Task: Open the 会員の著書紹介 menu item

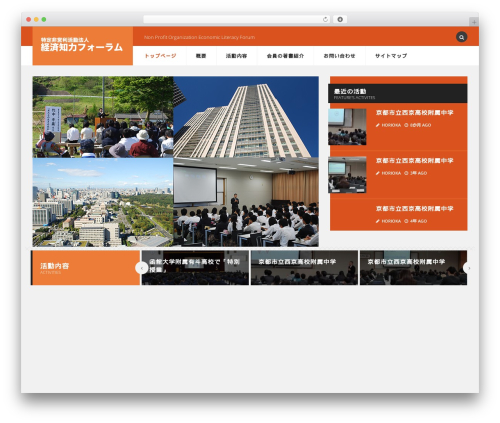Action: 285,56
